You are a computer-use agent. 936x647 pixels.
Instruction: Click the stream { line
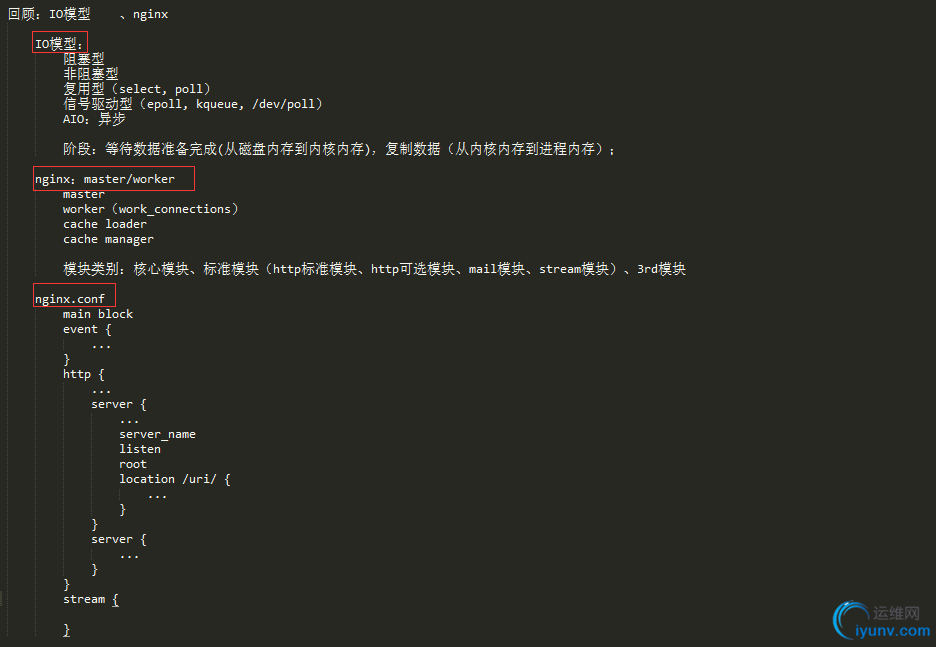[91, 599]
